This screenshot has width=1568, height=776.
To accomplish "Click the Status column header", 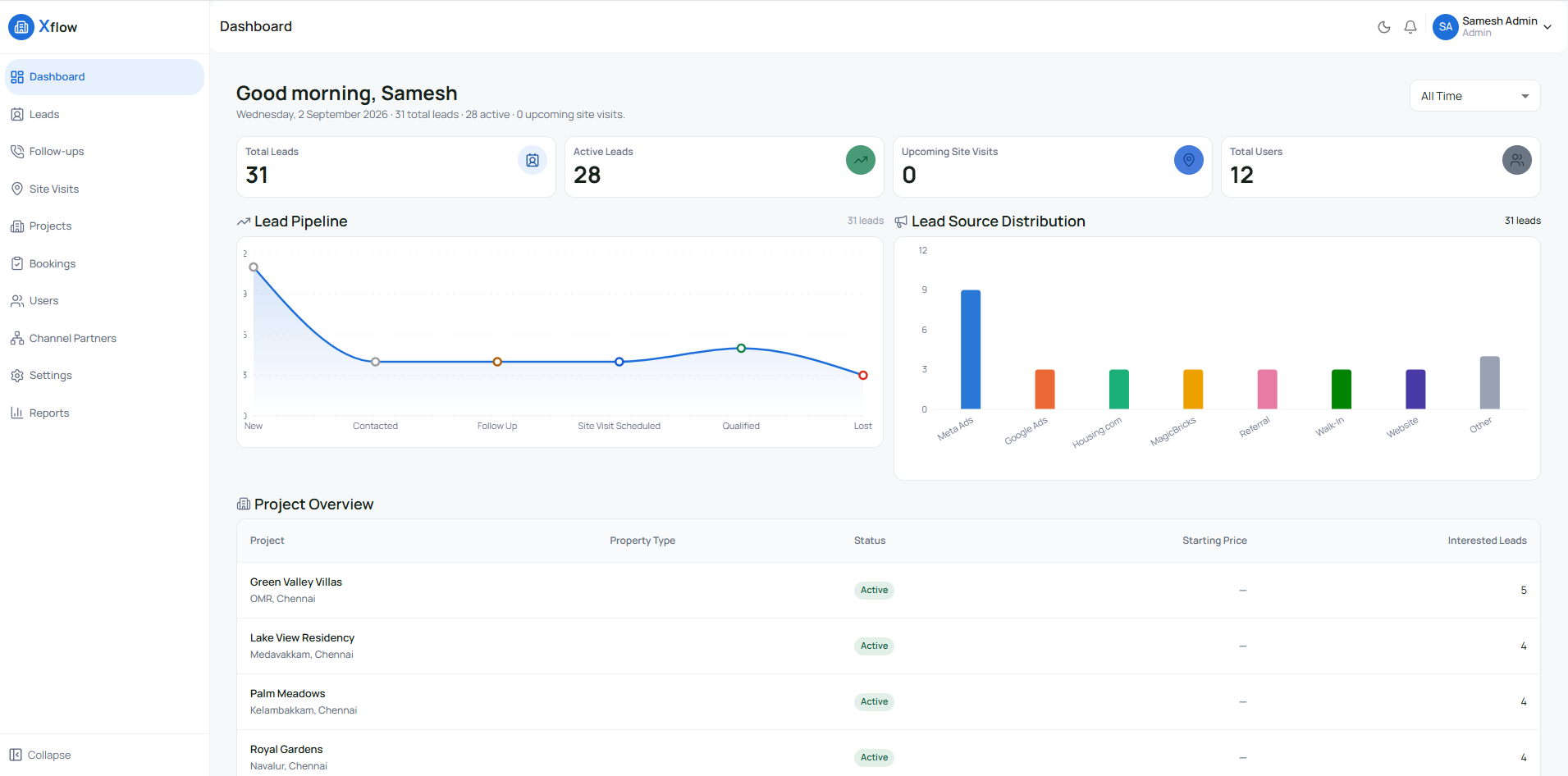I will (x=870, y=541).
